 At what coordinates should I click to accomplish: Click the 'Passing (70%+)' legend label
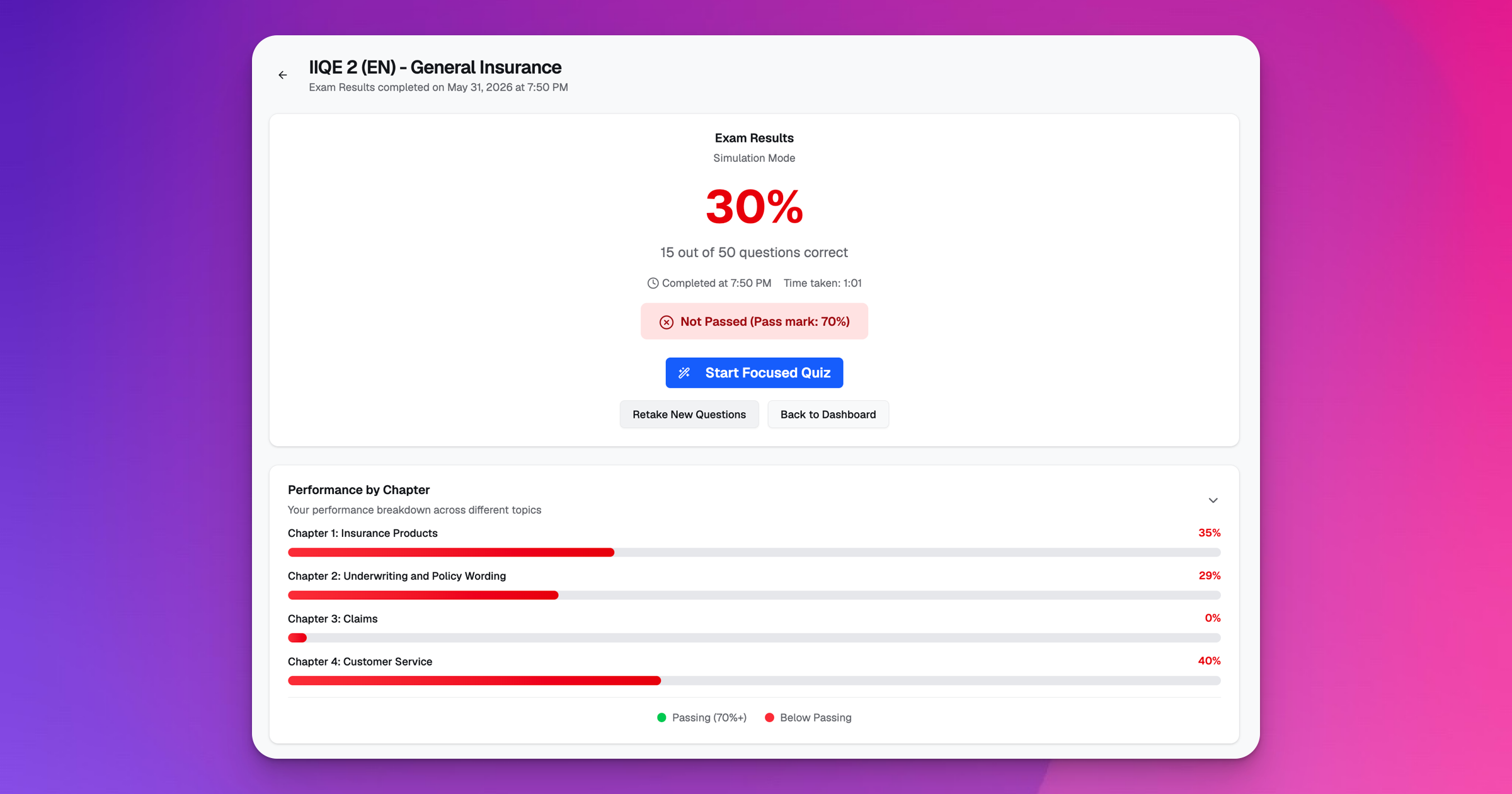point(709,718)
